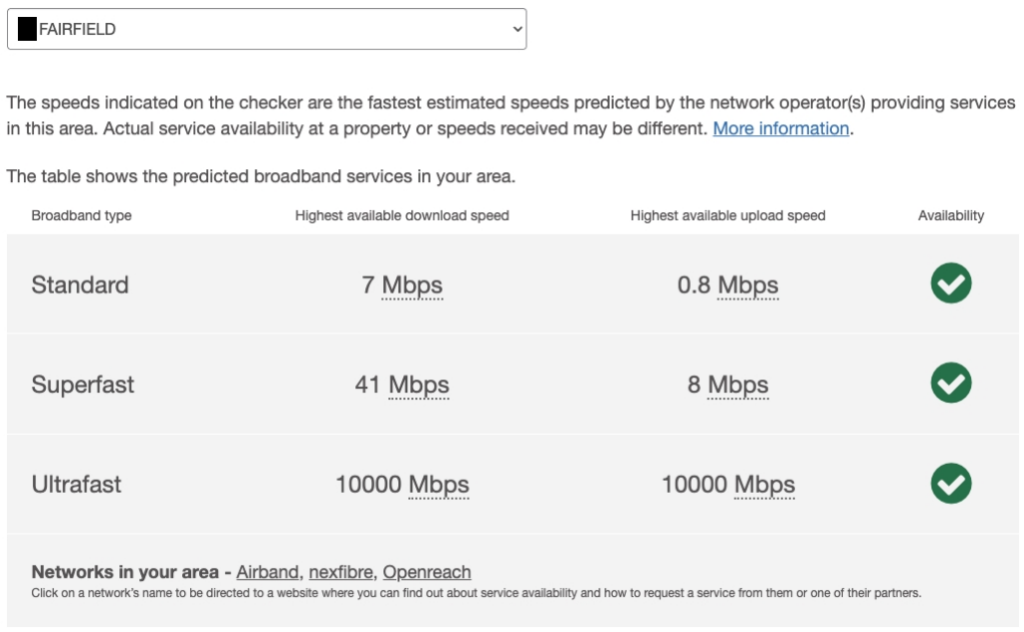Click Mbps abbreviation in Standard upload speed
Image resolution: width=1024 pixels, height=632 pixels.
click(x=748, y=285)
